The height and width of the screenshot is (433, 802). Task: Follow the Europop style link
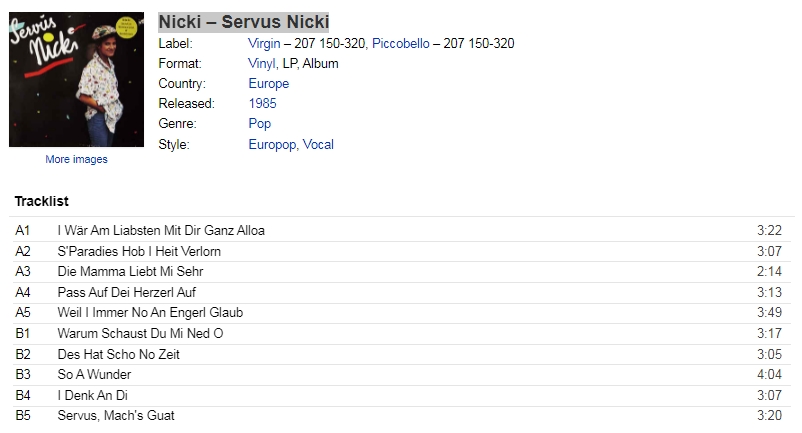272,144
